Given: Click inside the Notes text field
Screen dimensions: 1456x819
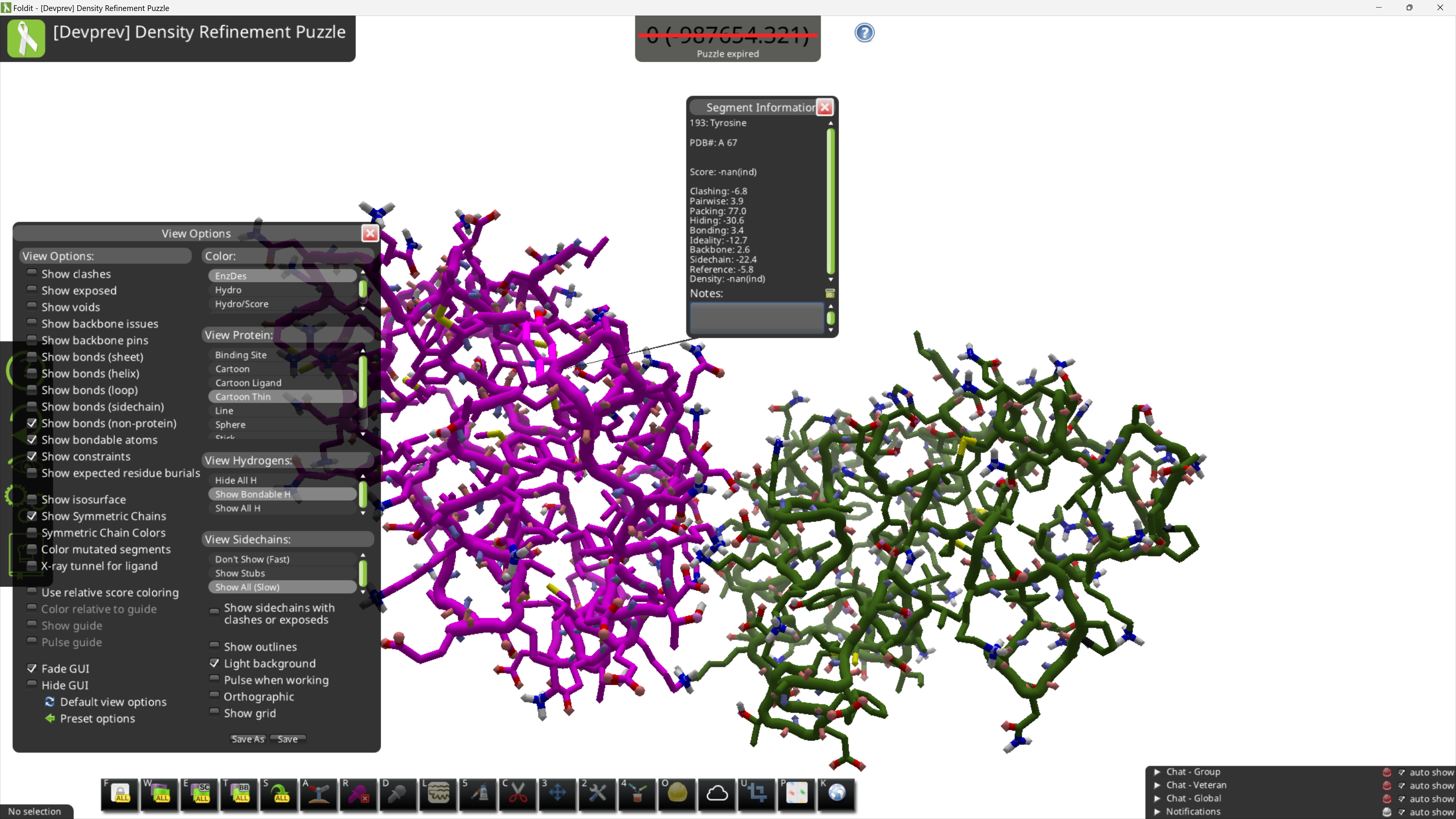Looking at the screenshot, I should 756,318.
